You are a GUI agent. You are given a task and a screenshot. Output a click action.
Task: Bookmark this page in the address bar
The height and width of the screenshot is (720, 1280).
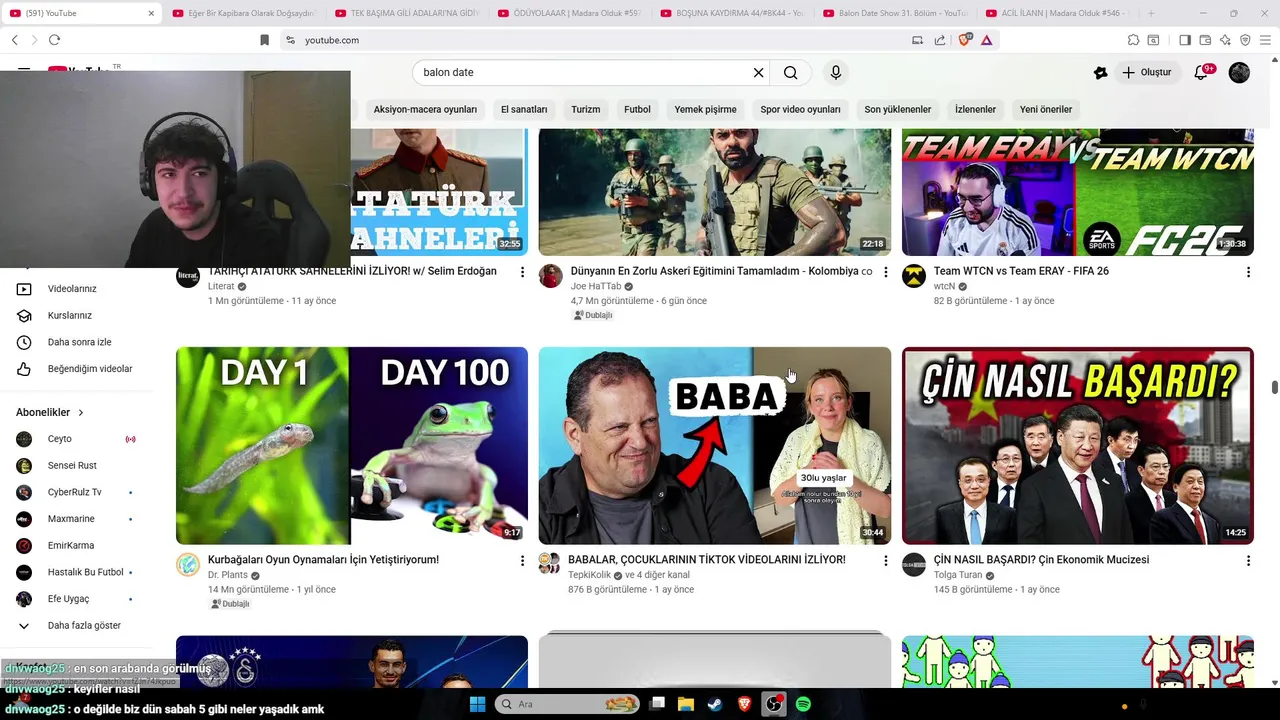tap(264, 40)
